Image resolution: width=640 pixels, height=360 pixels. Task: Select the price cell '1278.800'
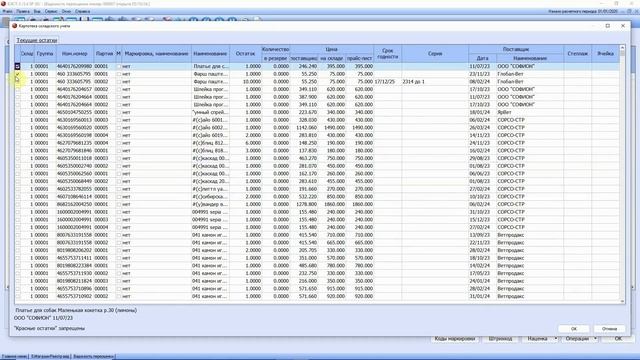click(304, 204)
